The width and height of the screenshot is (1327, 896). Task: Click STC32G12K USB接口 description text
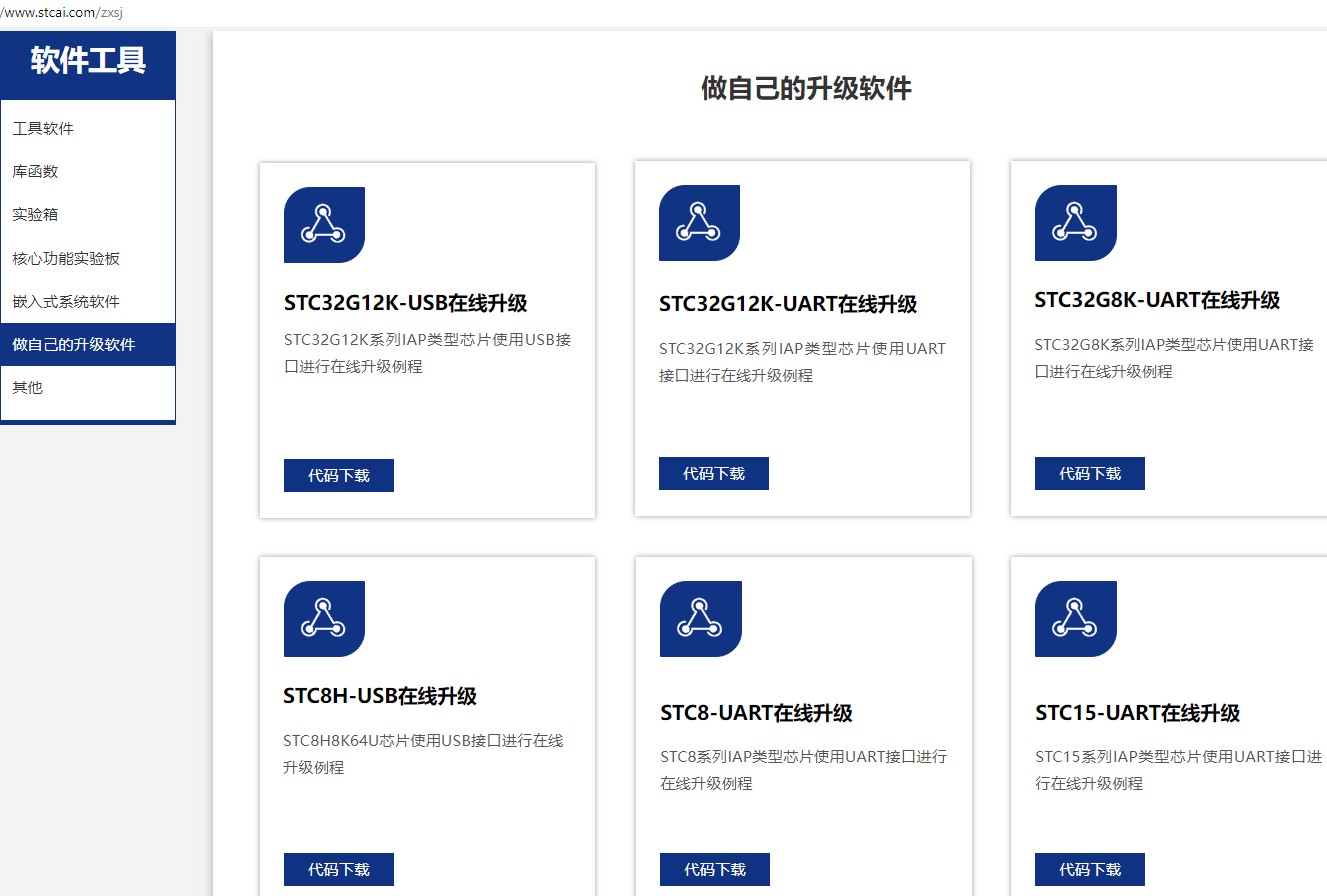(428, 353)
